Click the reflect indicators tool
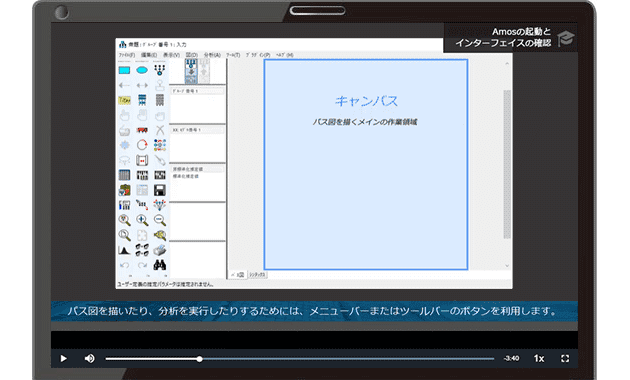This screenshot has height=380, width=630. [160, 145]
